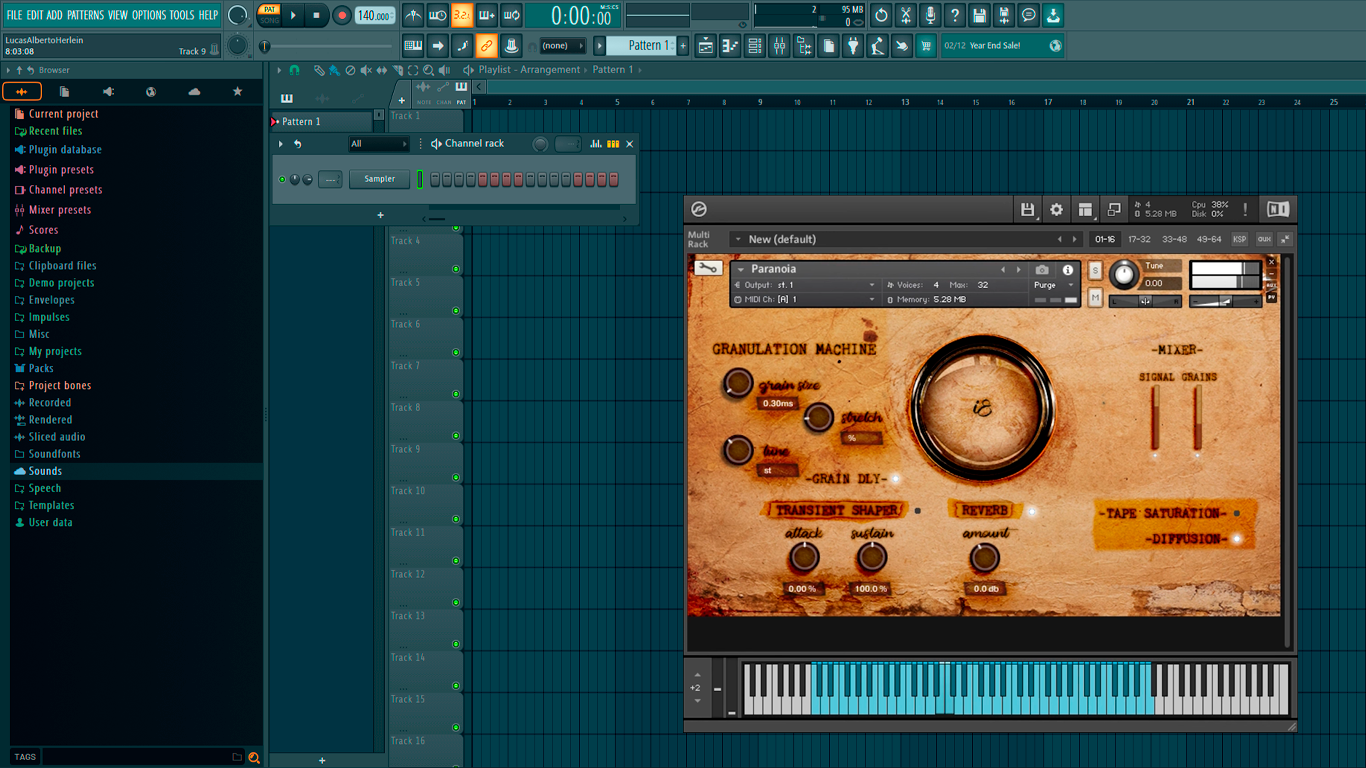Viewport: 1366px width, 768px height.
Task: Open the plugin picker plug icon
Action: pyautogui.click(x=853, y=45)
